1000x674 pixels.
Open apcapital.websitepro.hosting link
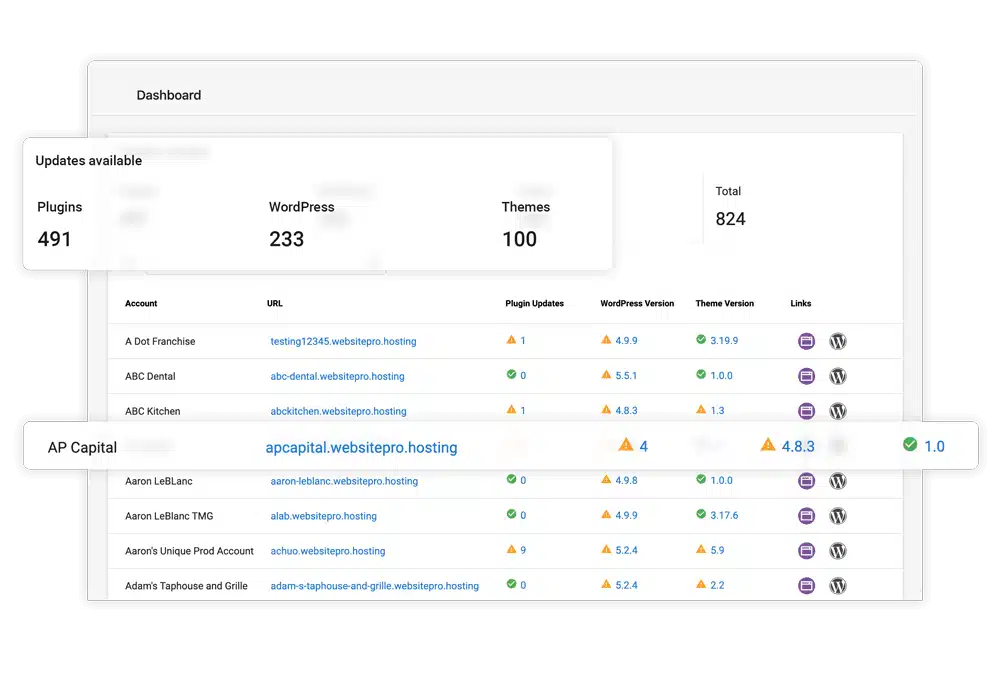pyautogui.click(x=360, y=447)
